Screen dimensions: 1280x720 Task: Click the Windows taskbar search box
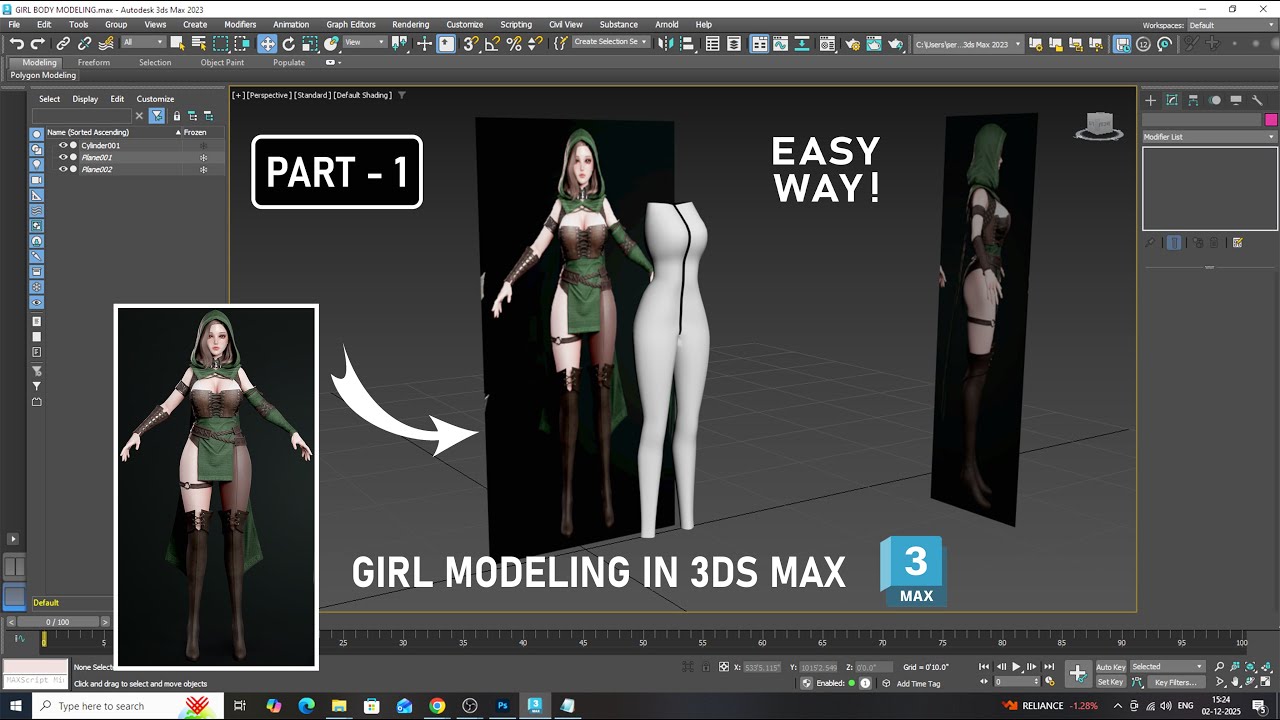113,706
